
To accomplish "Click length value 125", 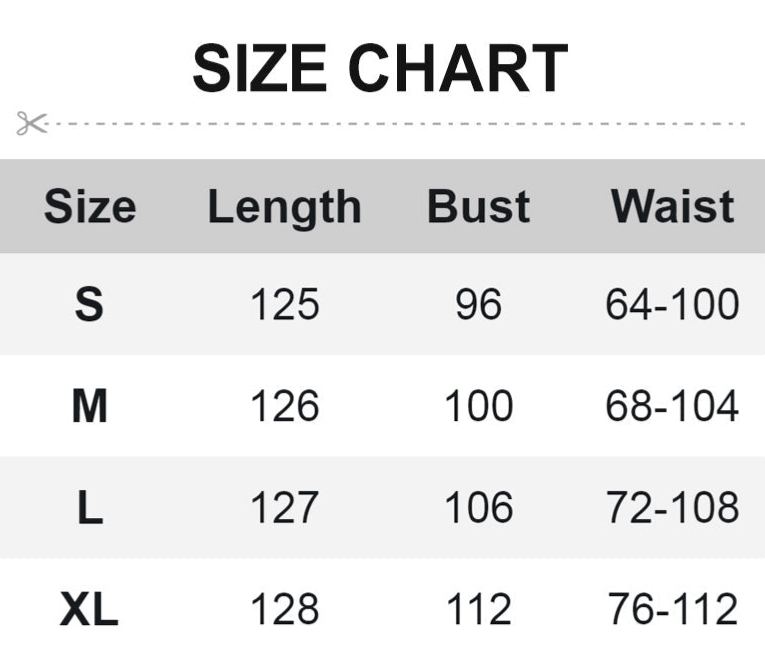I will [284, 304].
